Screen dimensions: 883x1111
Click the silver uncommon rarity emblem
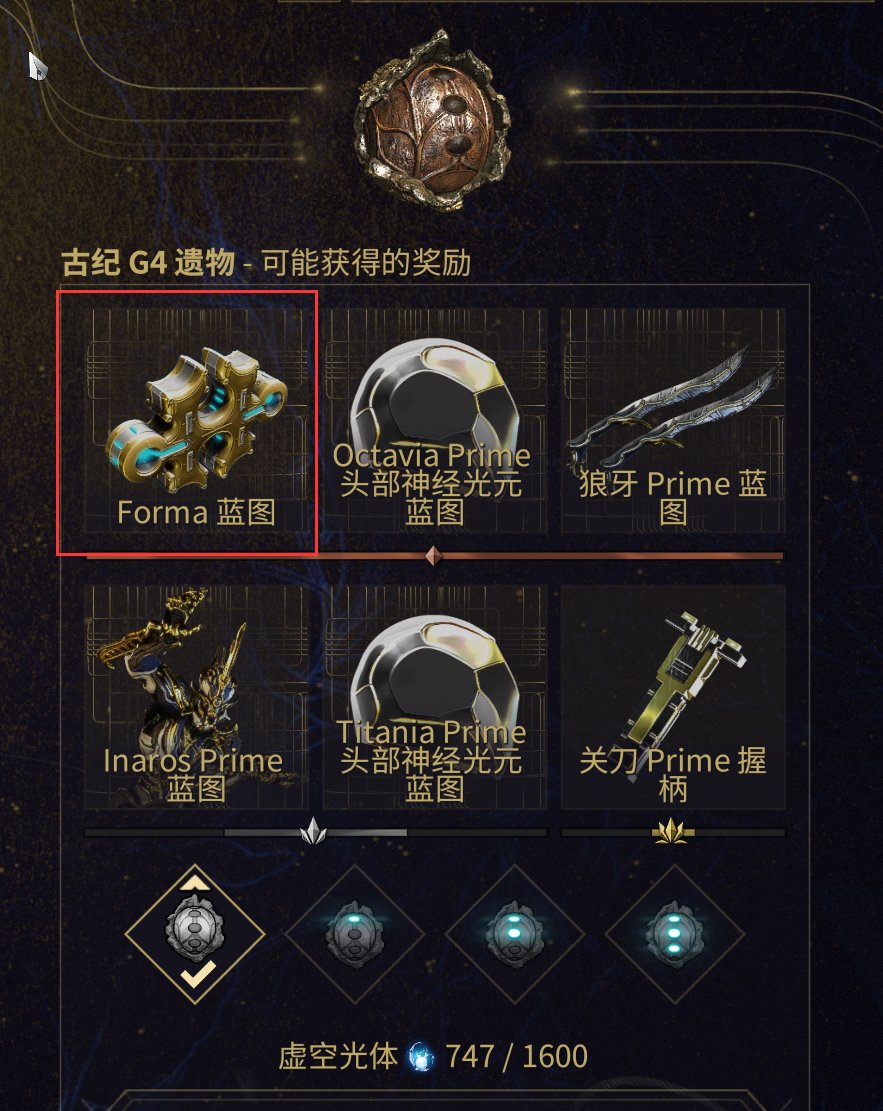click(313, 832)
